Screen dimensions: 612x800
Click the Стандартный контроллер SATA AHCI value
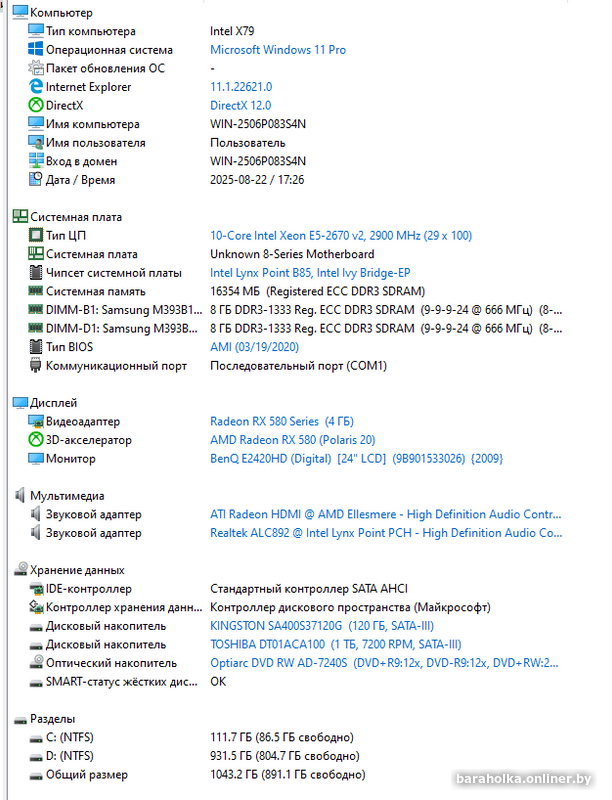pos(309,588)
